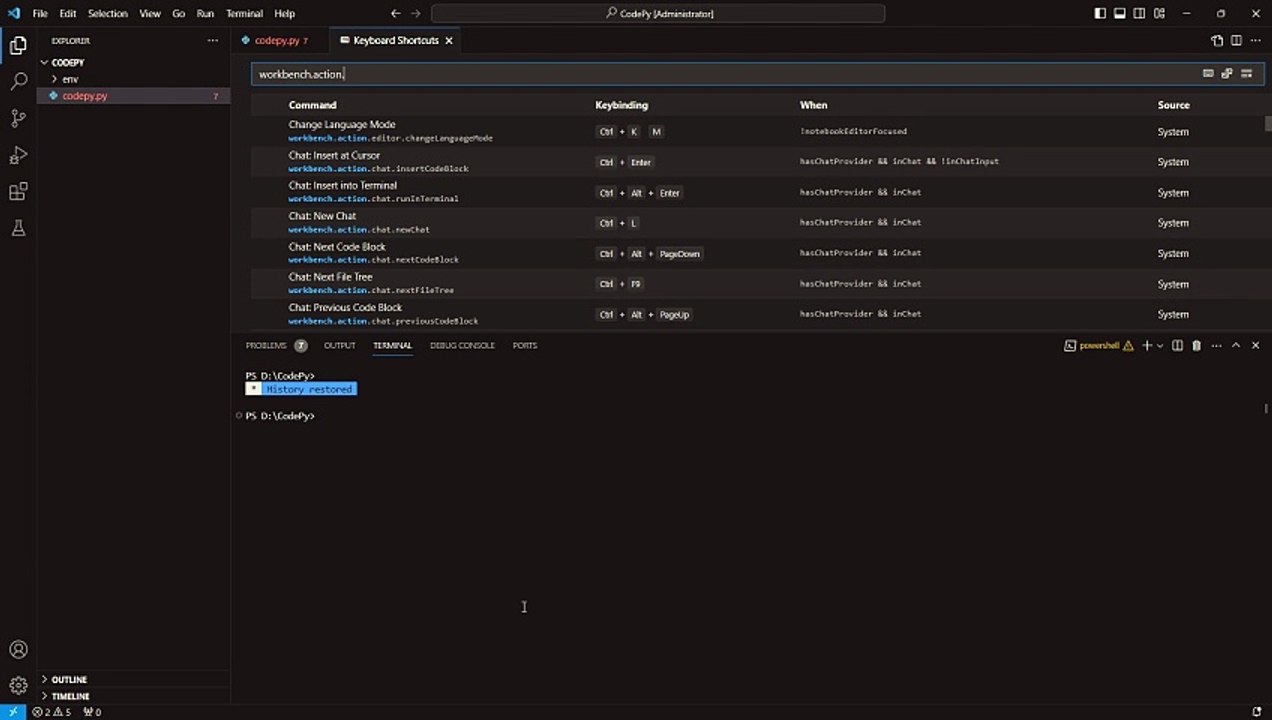The height and width of the screenshot is (720, 1272).
Task: Toggle the bottom Panel visibility
Action: (1120, 13)
